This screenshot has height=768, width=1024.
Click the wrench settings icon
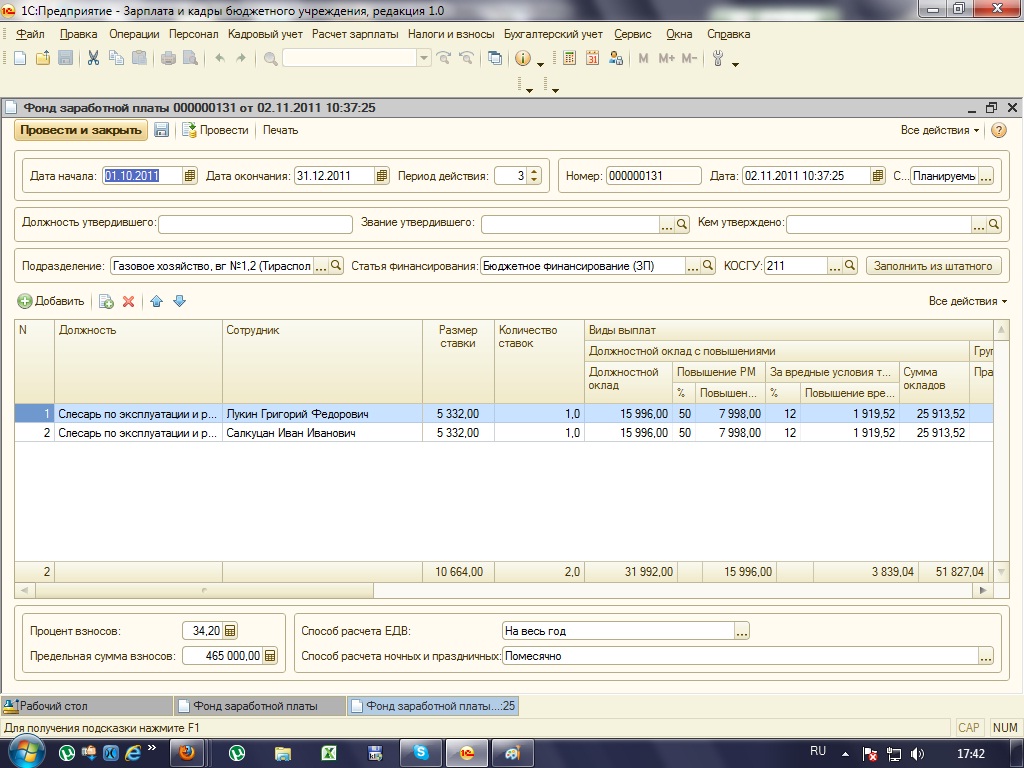[718, 58]
